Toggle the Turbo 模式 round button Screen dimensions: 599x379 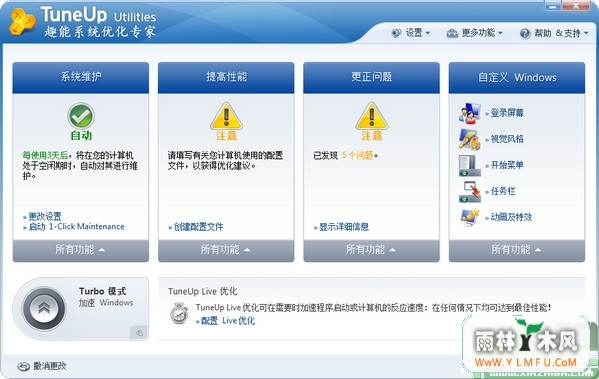(44, 308)
